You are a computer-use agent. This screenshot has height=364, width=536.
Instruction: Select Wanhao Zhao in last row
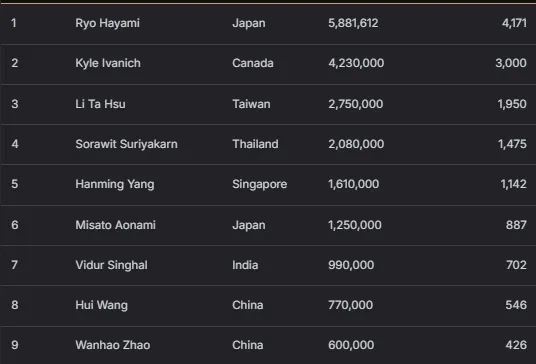tap(112, 345)
